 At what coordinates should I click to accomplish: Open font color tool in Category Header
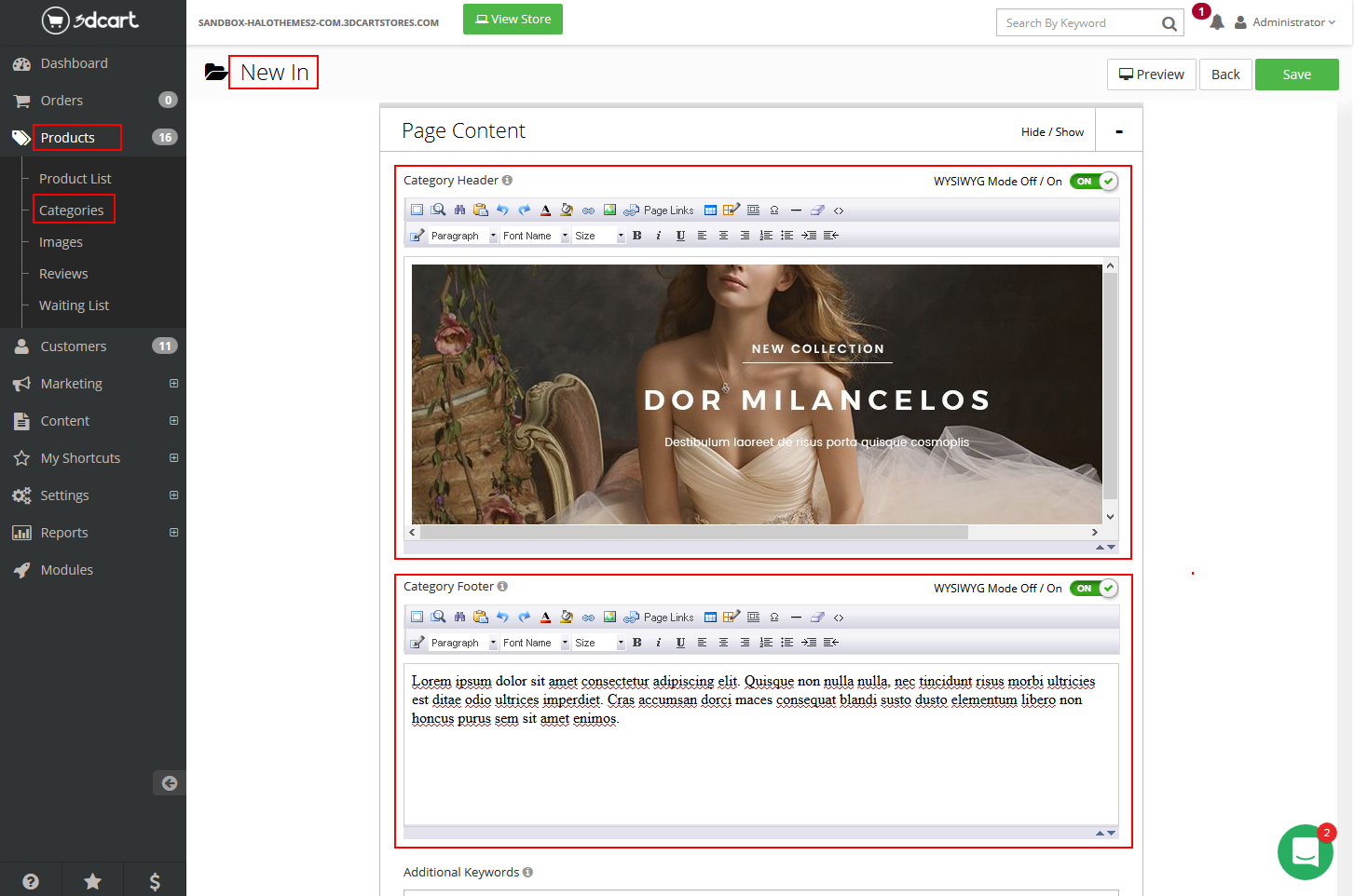545,210
